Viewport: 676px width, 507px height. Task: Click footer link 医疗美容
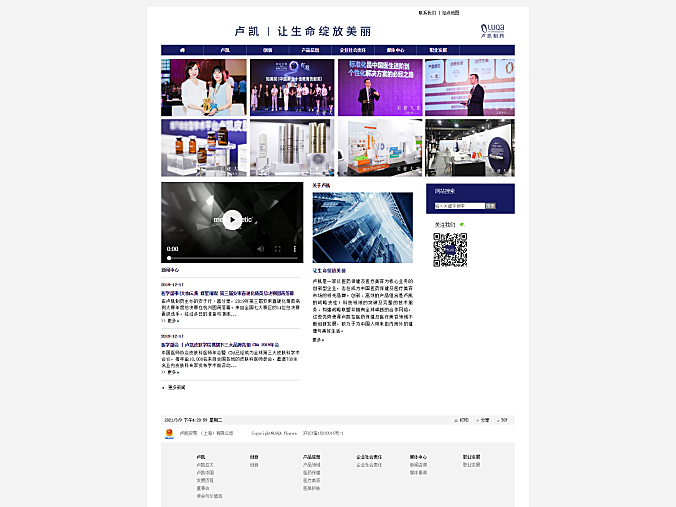(312, 481)
